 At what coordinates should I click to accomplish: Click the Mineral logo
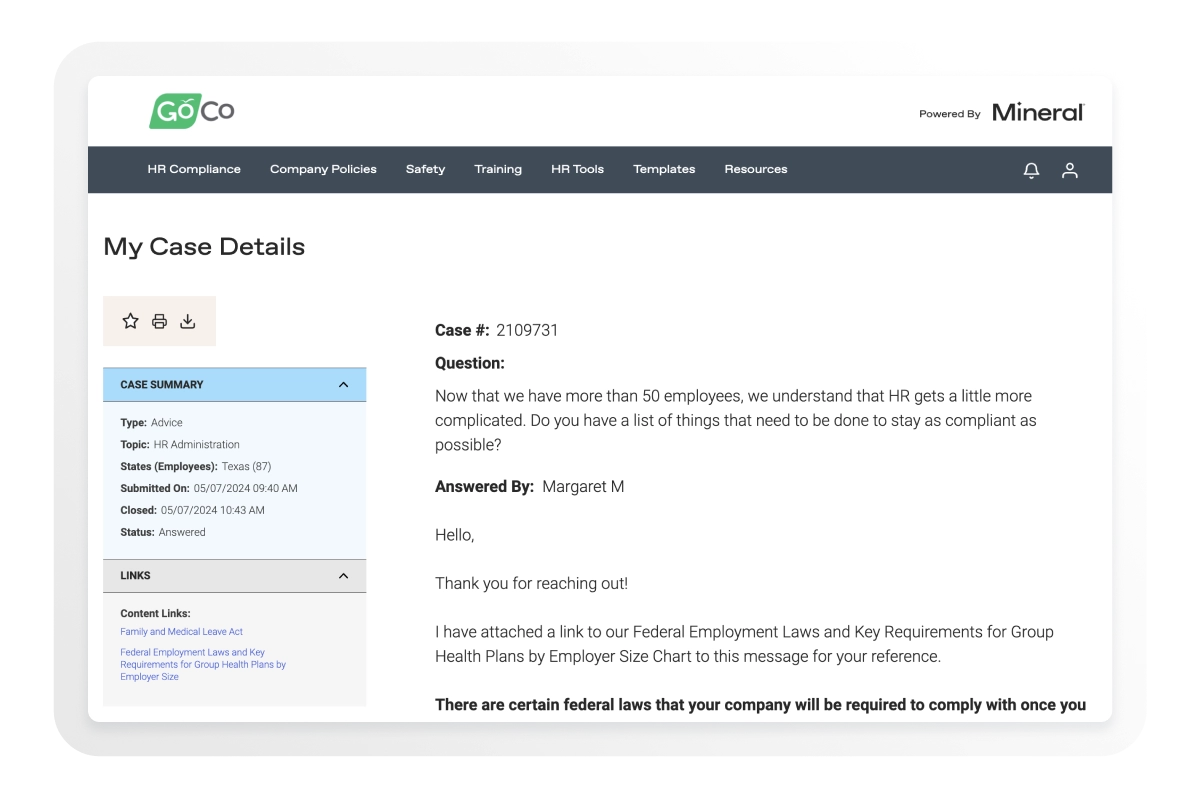tap(1037, 112)
